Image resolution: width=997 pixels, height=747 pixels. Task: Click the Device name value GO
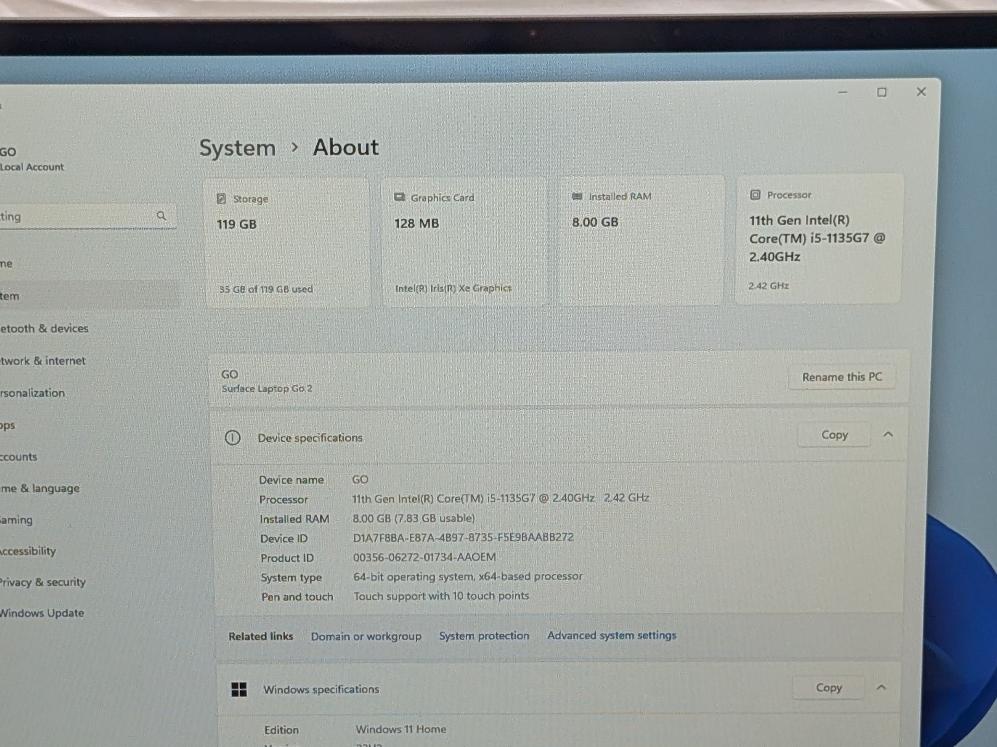(x=360, y=479)
